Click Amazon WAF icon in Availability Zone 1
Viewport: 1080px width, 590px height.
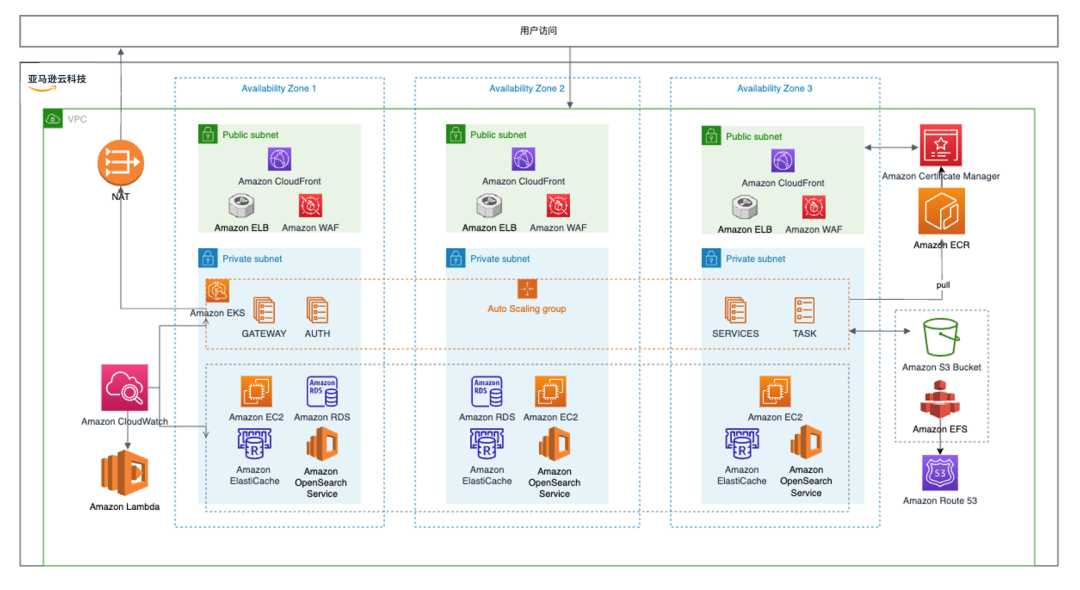311,205
